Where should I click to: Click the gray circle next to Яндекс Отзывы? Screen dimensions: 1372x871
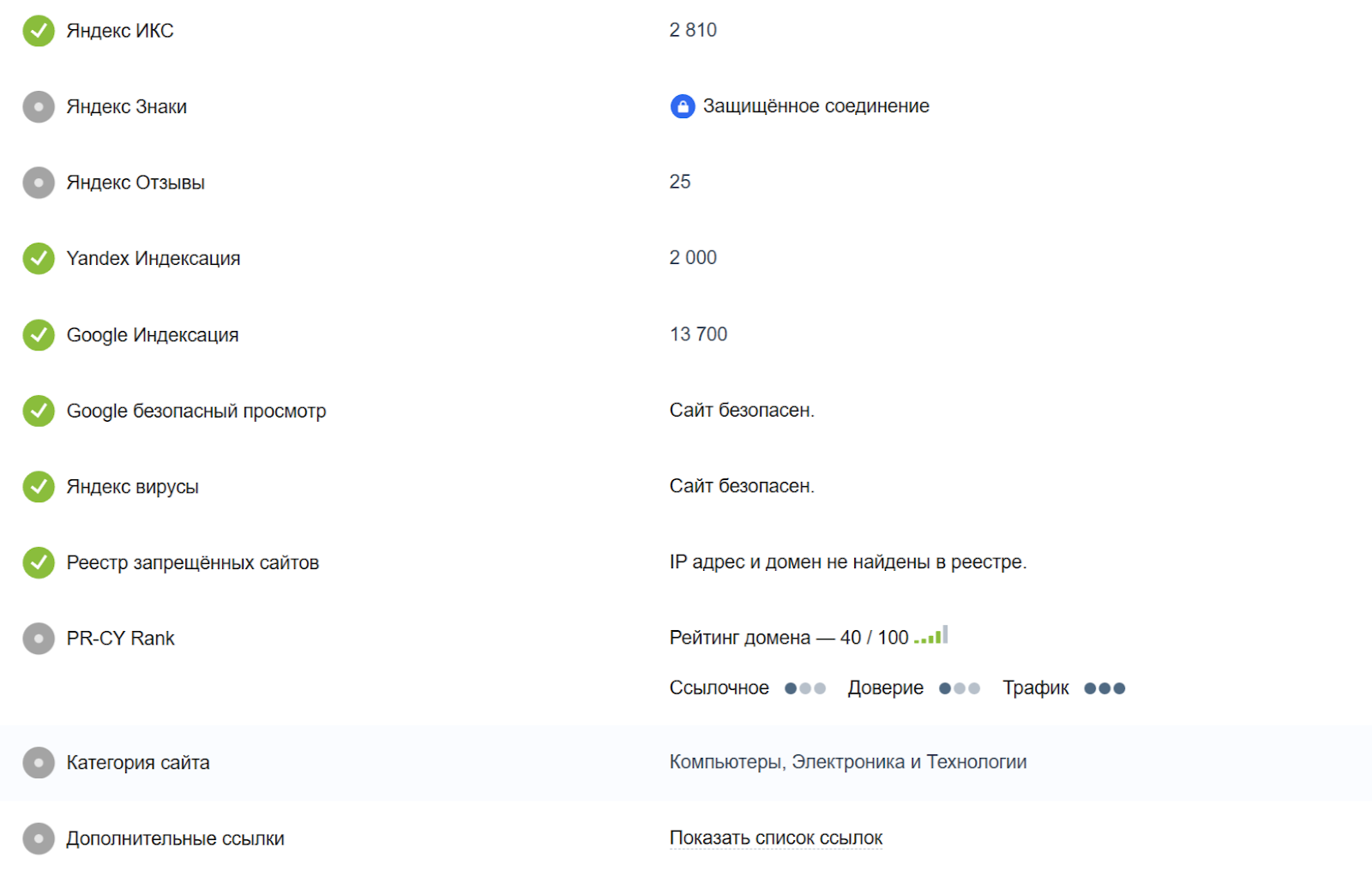pos(39,182)
